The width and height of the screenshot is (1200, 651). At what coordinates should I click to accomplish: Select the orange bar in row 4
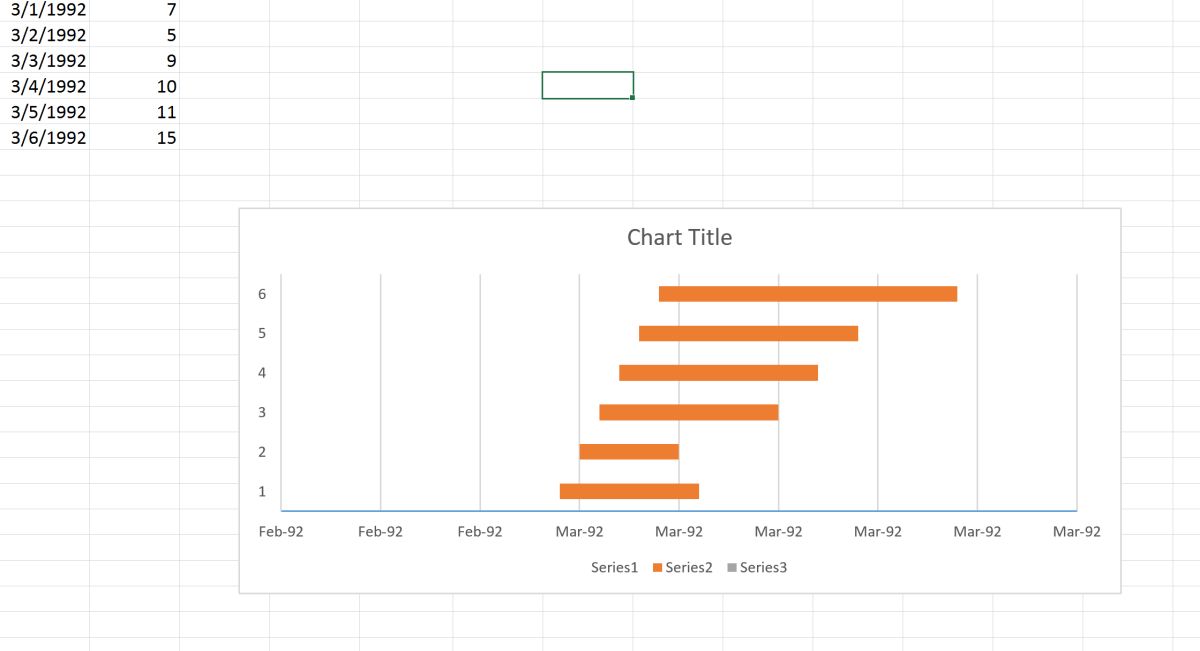(x=719, y=373)
